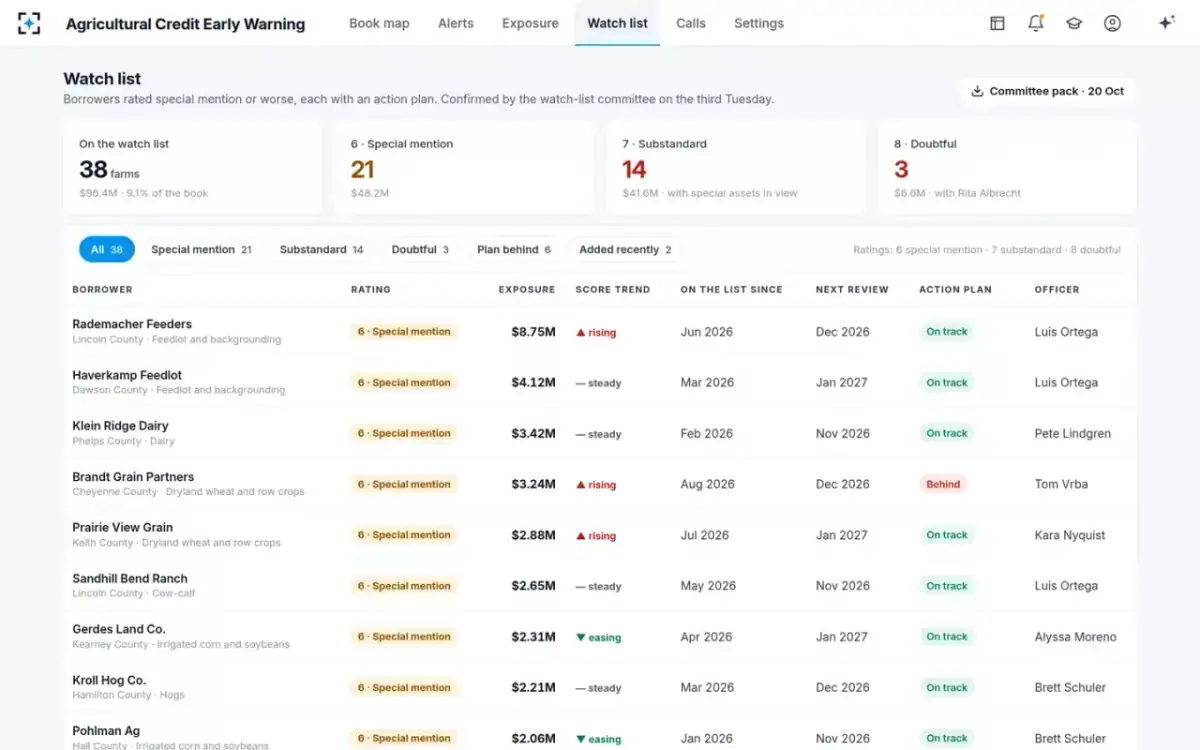Viewport: 1200px width, 750px height.
Task: Switch to Exposure tab
Action: click(530, 23)
